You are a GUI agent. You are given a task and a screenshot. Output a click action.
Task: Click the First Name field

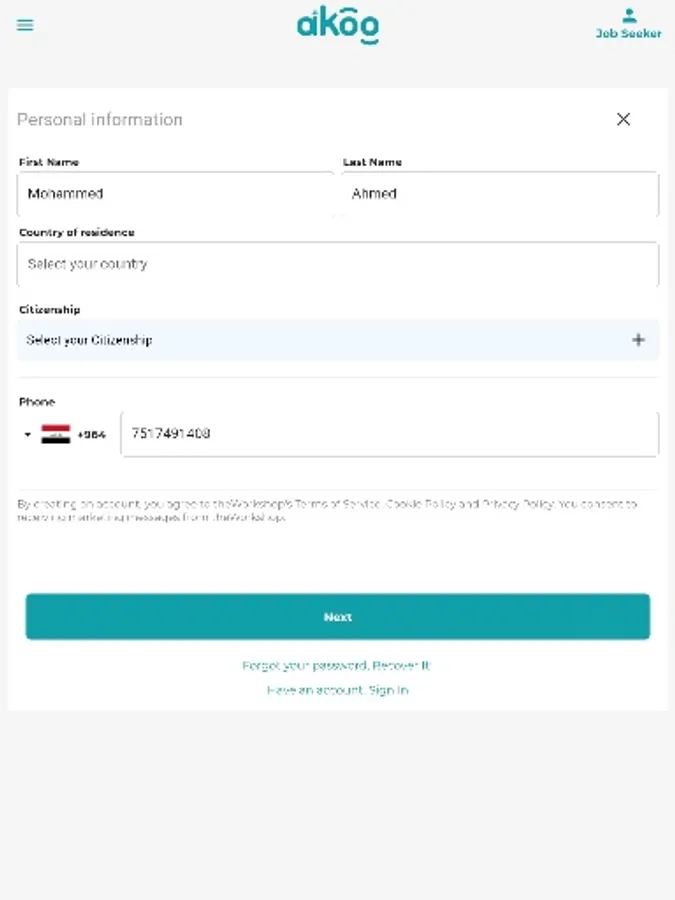(x=175, y=194)
